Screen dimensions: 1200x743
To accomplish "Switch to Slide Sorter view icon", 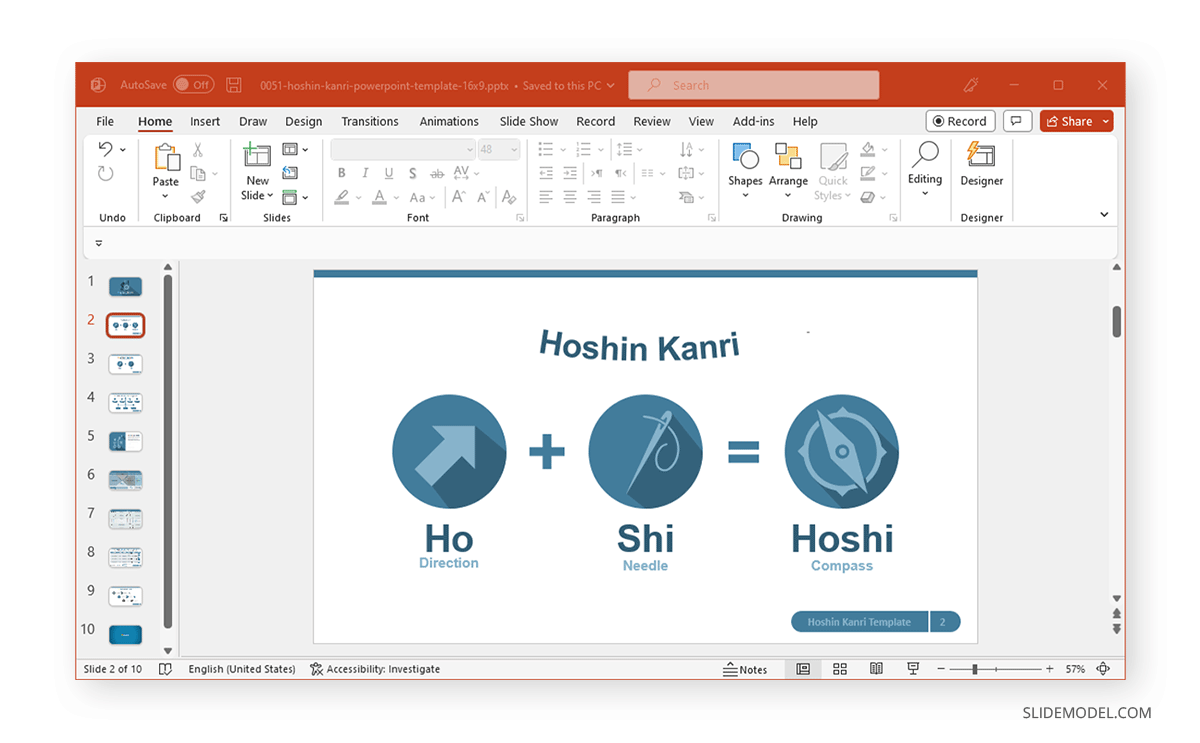I will (840, 669).
